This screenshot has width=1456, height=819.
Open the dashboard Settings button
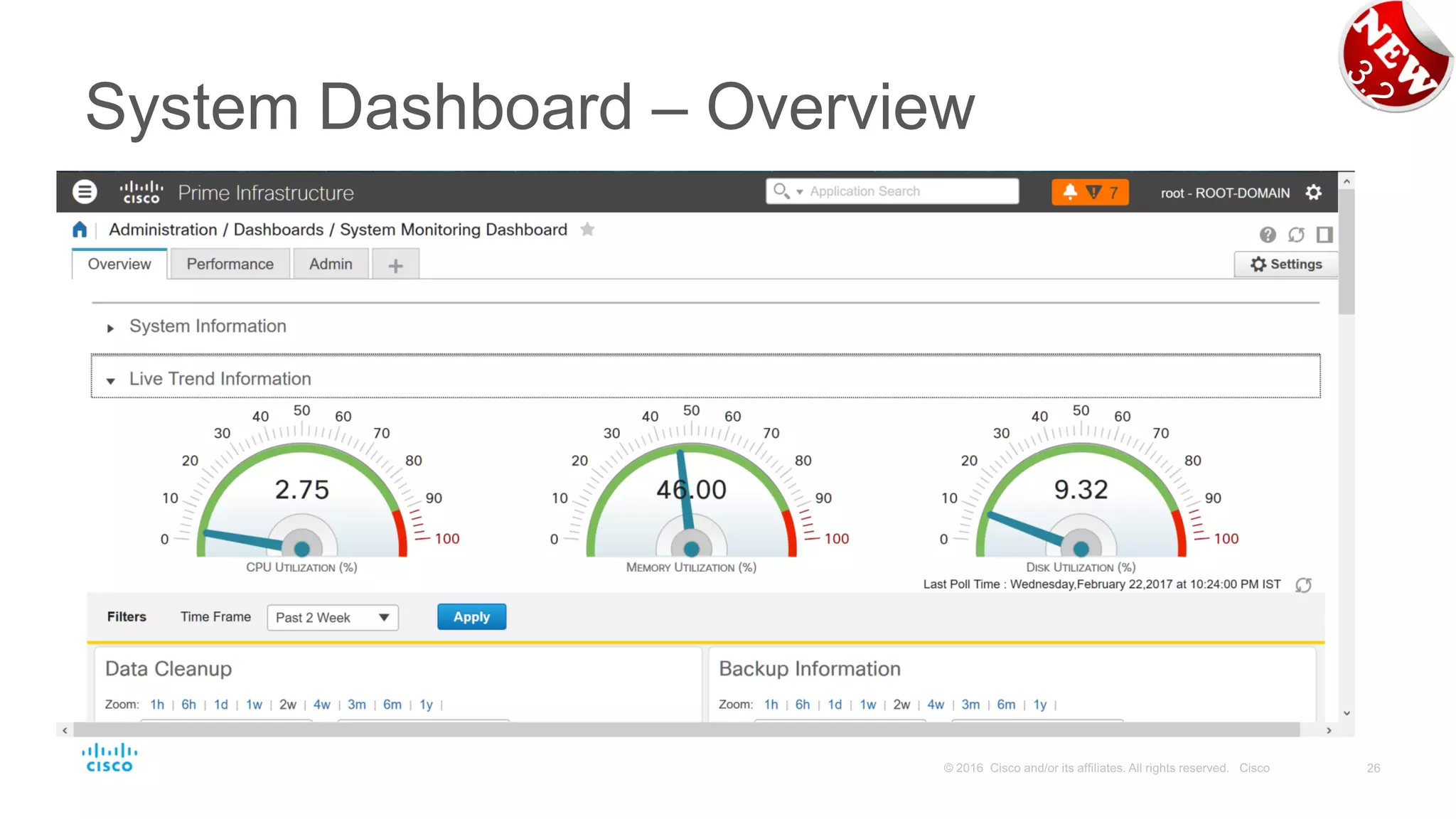[1285, 264]
